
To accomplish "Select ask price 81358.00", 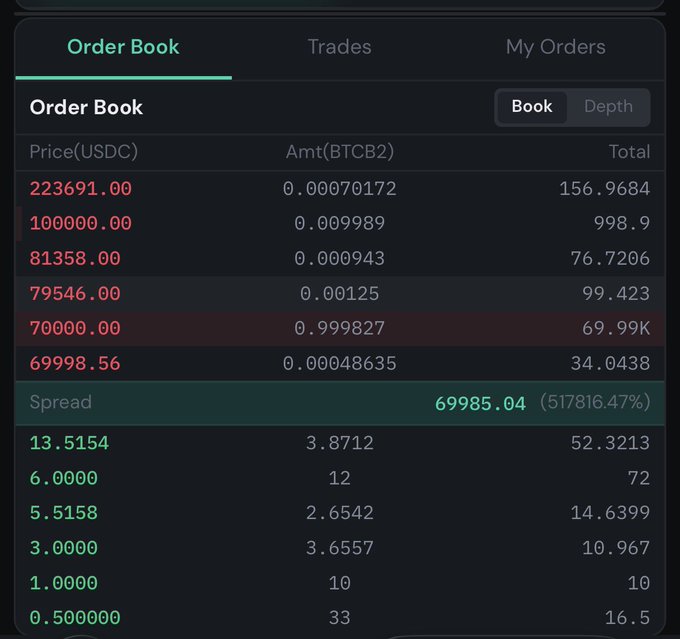I will click(x=75, y=259).
